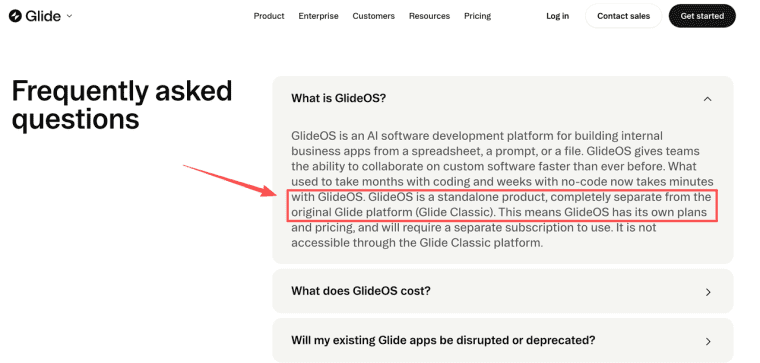
Task: Open the Enterprise menu
Action: (x=318, y=16)
